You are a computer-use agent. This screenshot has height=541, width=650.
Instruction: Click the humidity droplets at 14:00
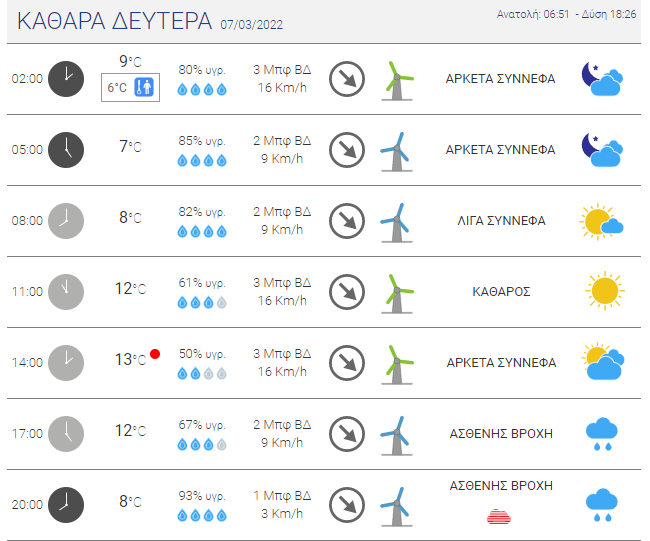tap(202, 374)
